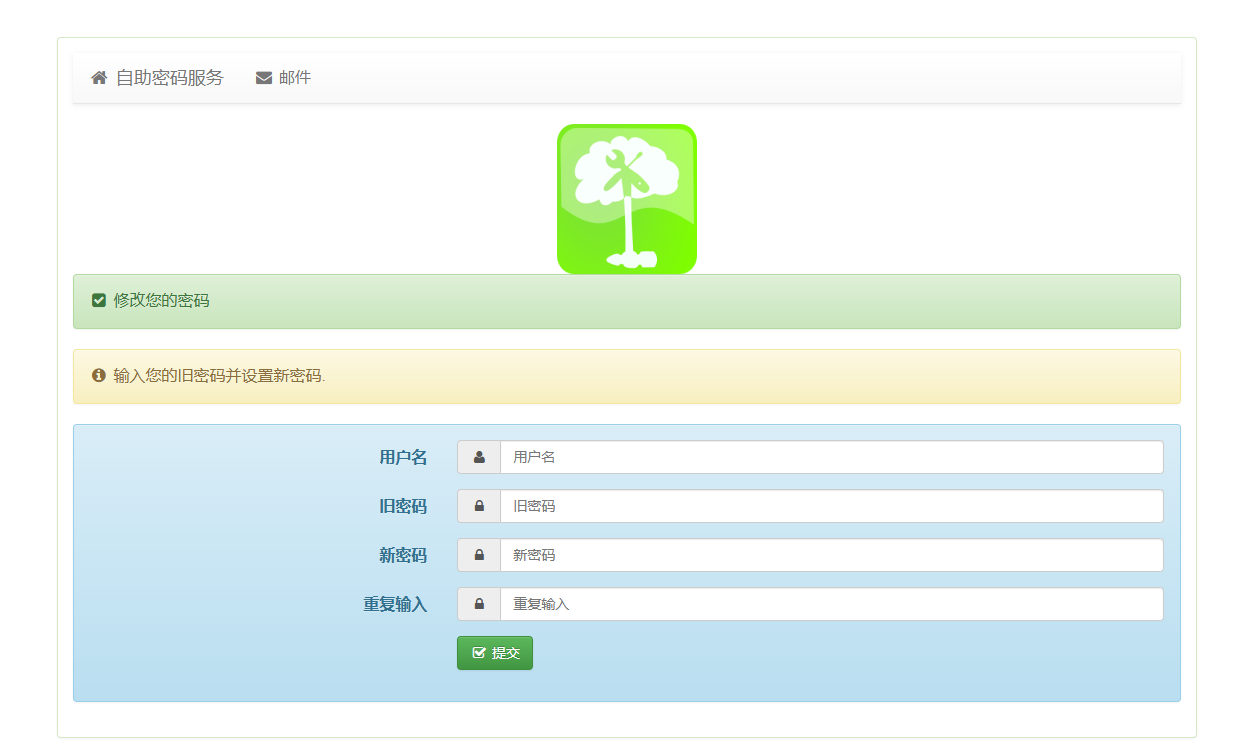1234x756 pixels.
Task: Click the 修改您的密码 heading text
Action: (x=161, y=300)
